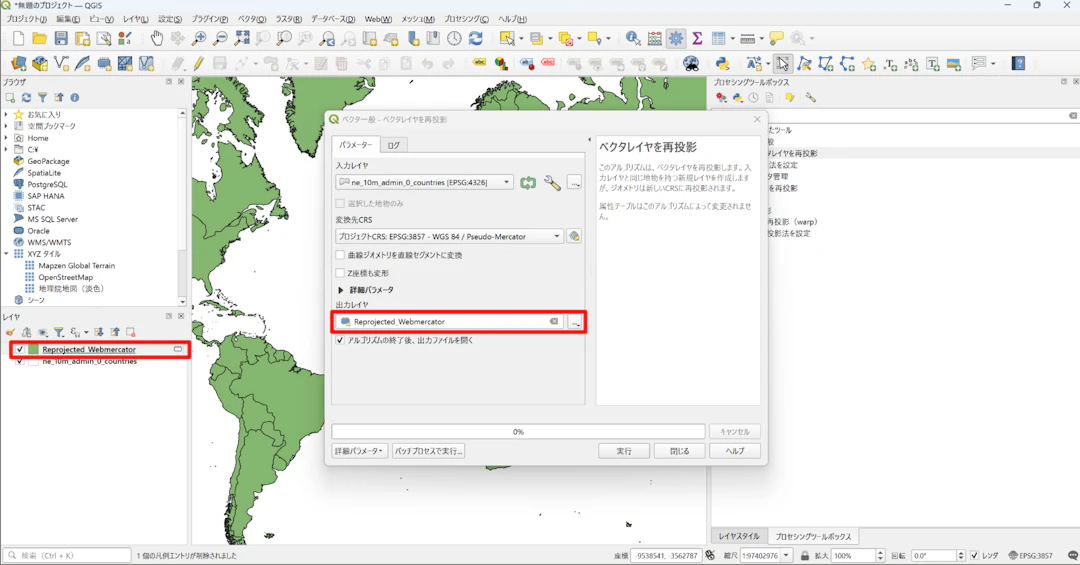The image size is (1080, 565).
Task: Open the input layer dropdown
Action: coord(507,183)
